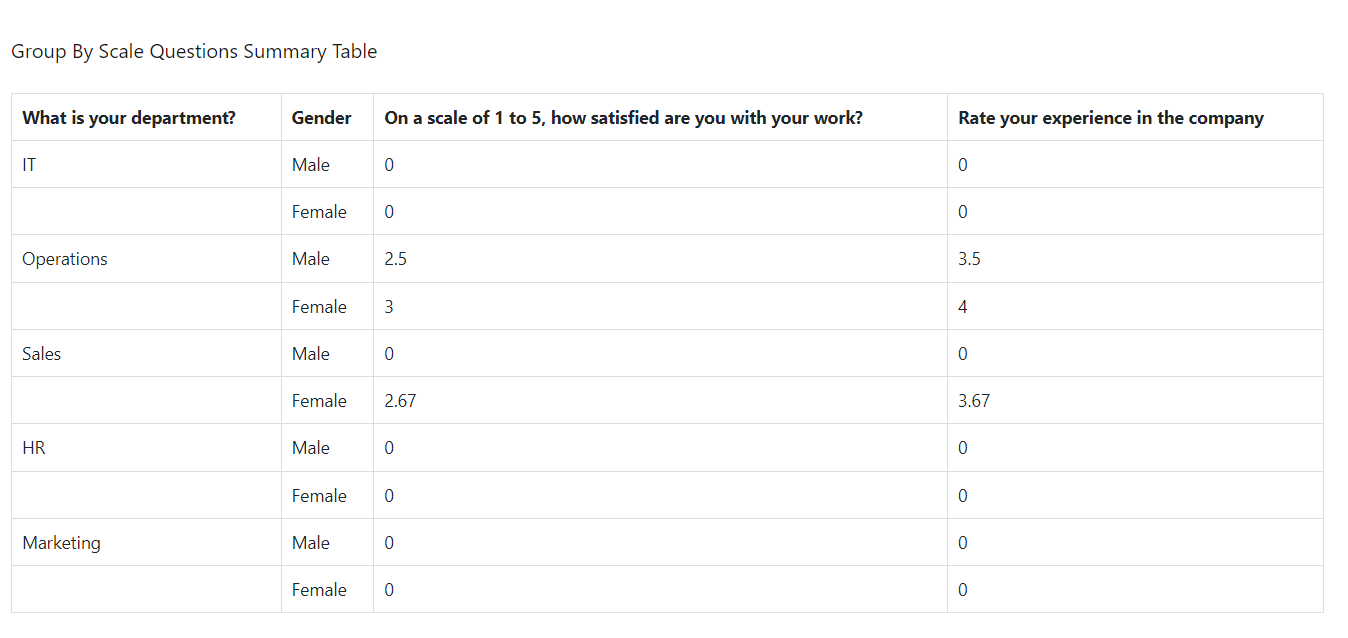Screen dimensions: 1348x638
Task: Select the IT department cell
Action: pos(29,165)
